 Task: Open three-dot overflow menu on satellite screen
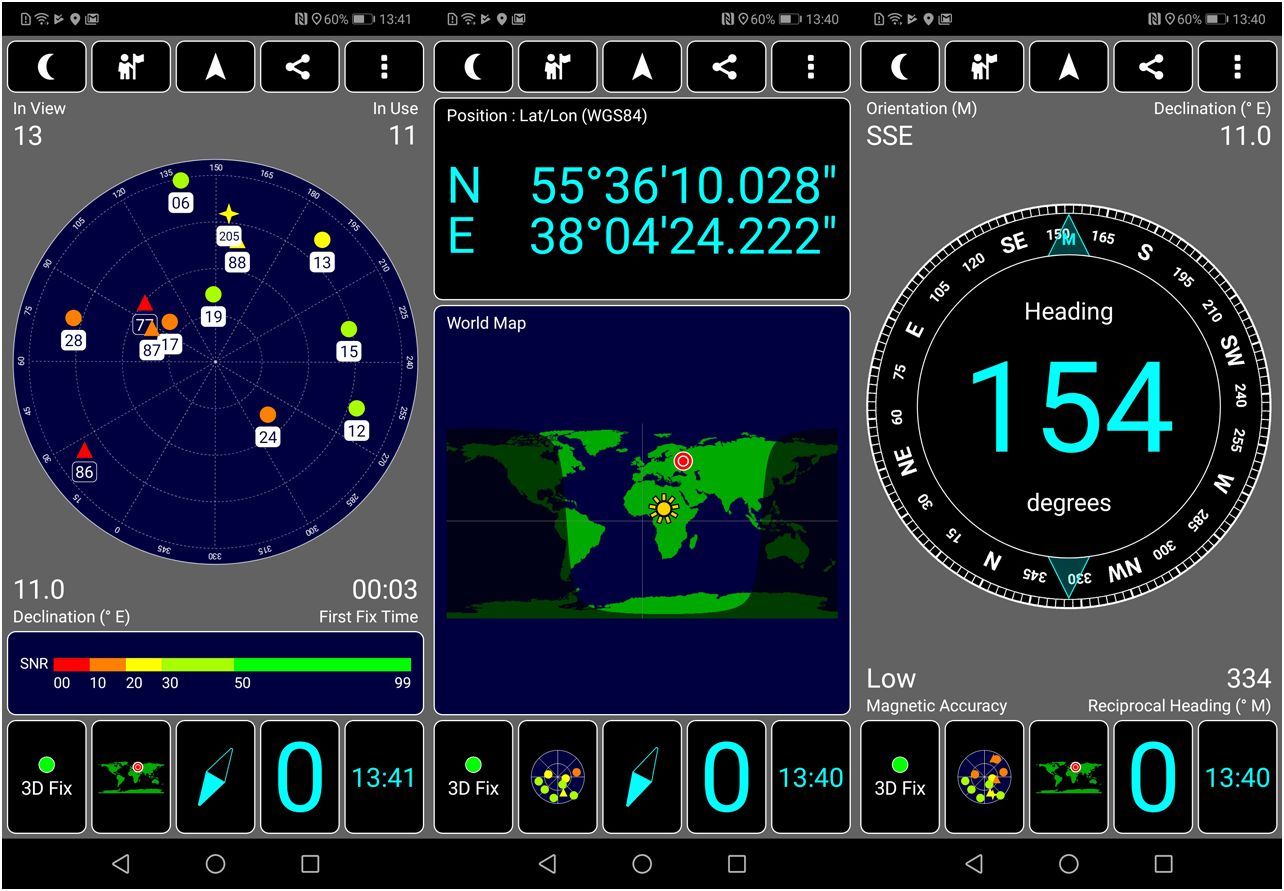click(384, 67)
